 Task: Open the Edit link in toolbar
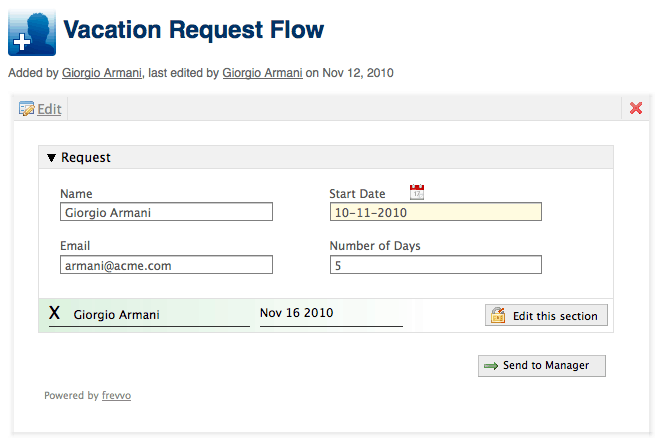(49, 109)
